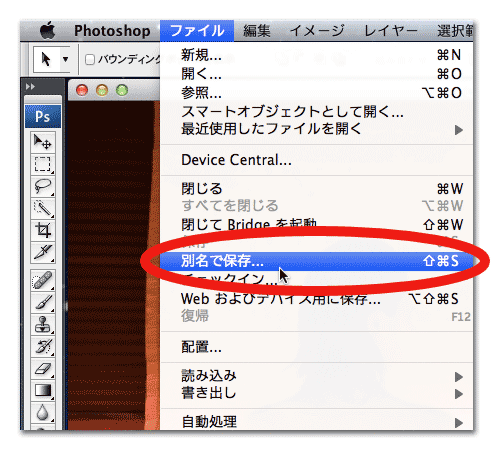Click the selection arrow tool preset icon
This screenshot has height=450, width=493.
[46, 60]
